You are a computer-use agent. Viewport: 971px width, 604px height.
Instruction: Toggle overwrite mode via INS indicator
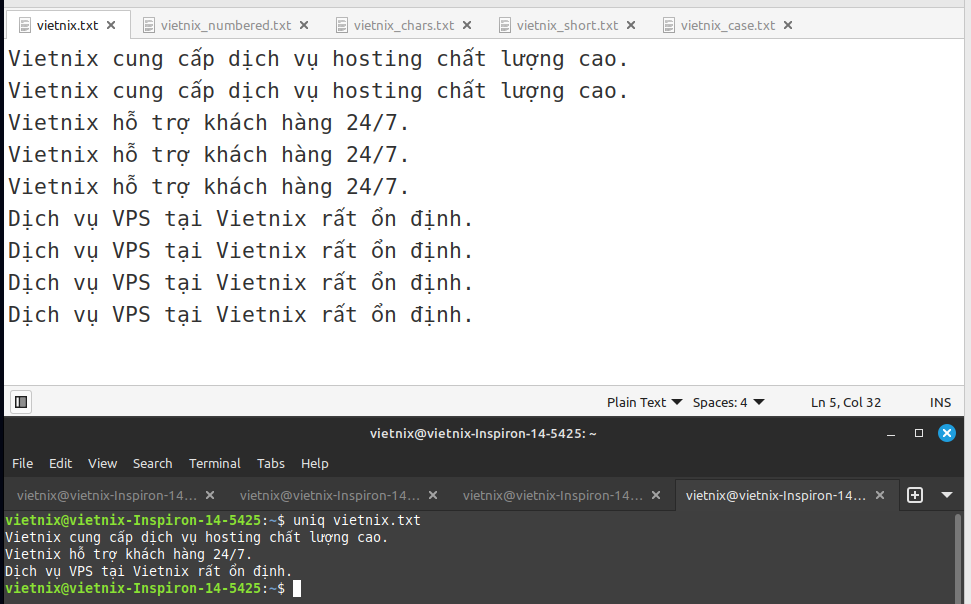coord(940,402)
